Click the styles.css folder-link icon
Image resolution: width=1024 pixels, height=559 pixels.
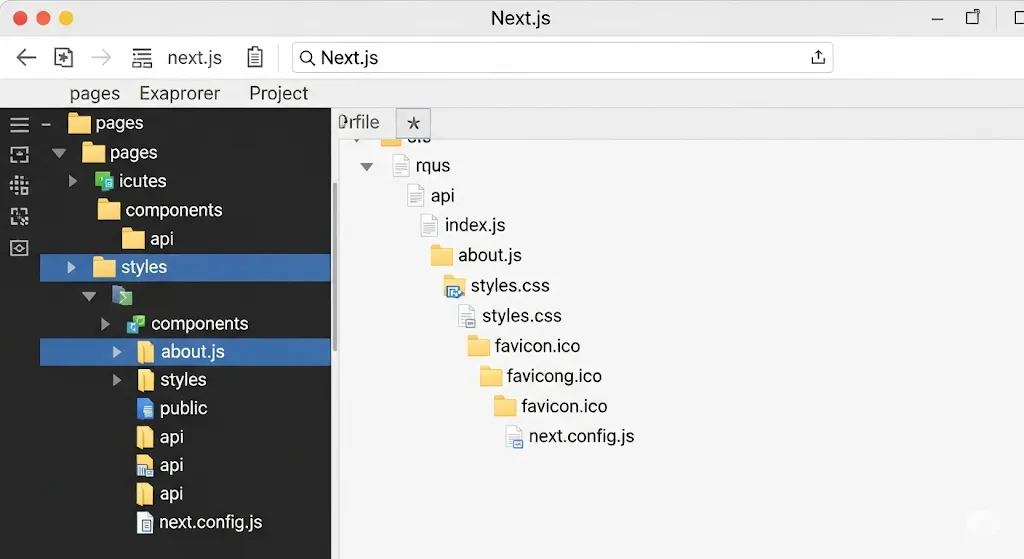tap(454, 286)
